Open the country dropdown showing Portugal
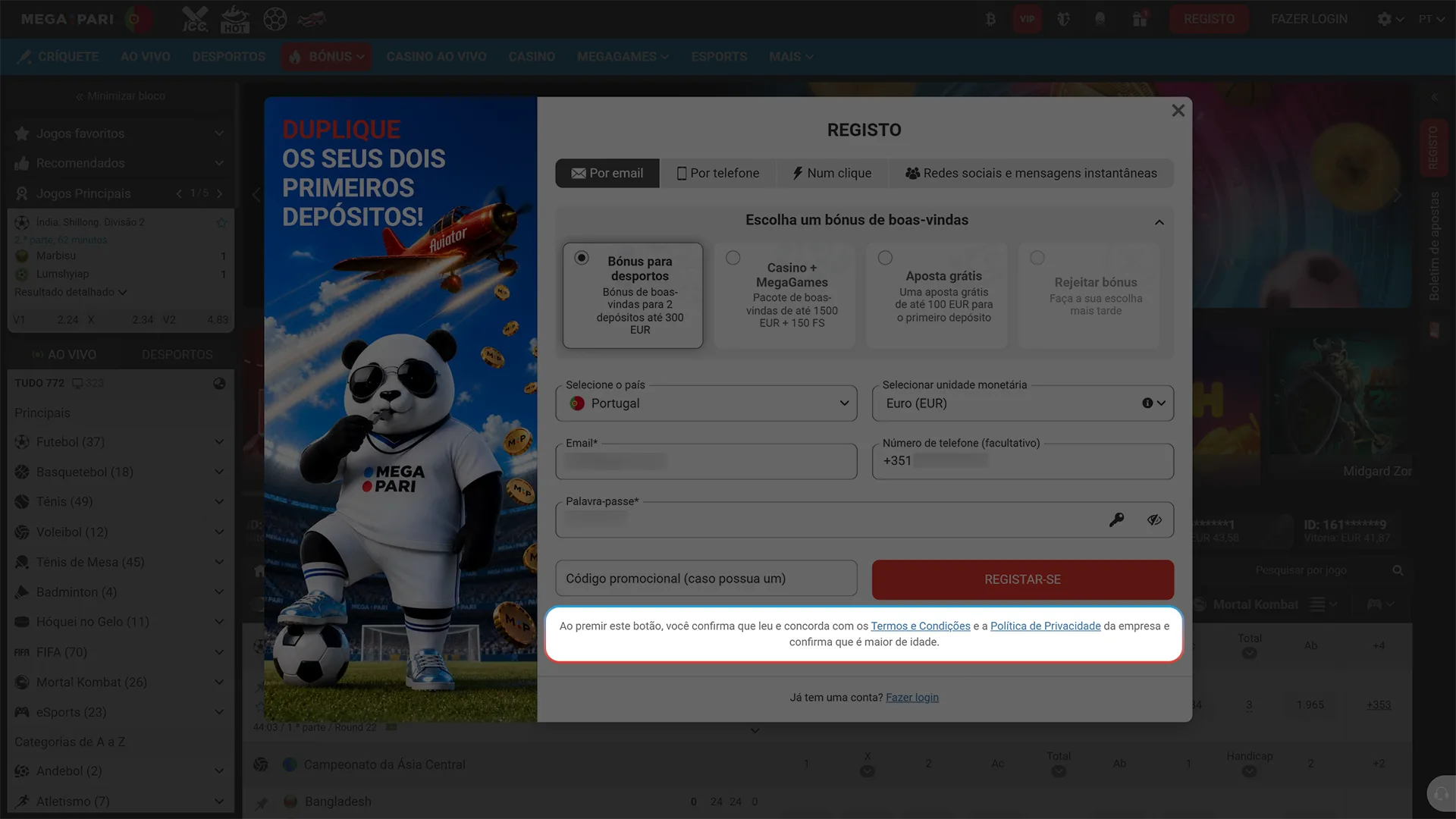The image size is (1456, 819). (x=706, y=403)
